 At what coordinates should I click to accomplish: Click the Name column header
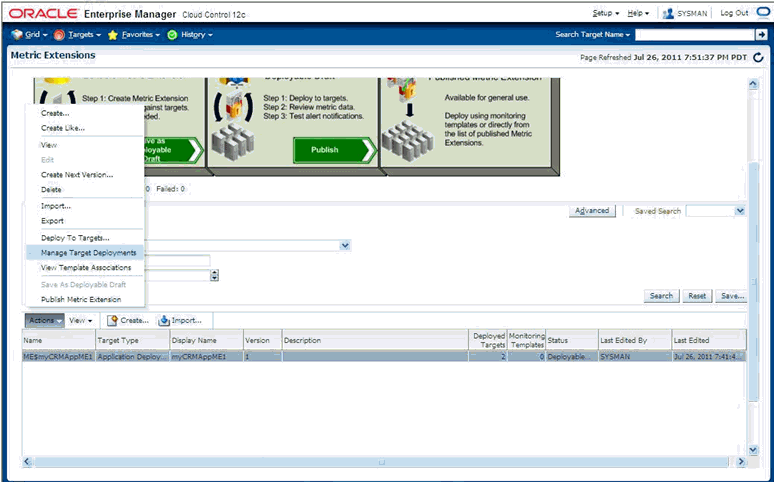point(59,340)
